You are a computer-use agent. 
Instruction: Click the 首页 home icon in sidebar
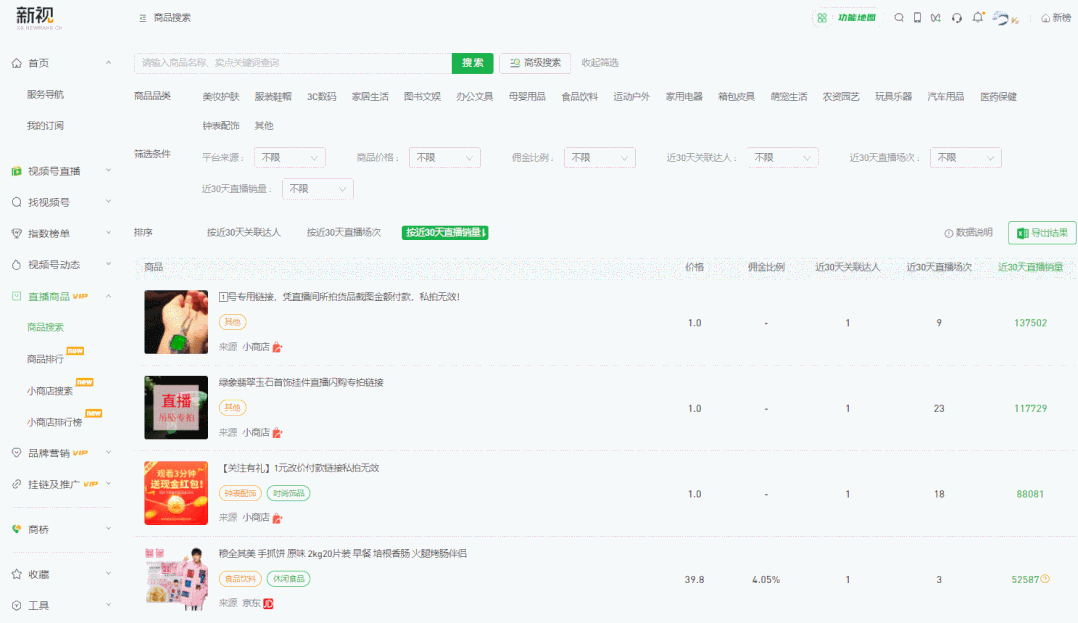point(16,63)
